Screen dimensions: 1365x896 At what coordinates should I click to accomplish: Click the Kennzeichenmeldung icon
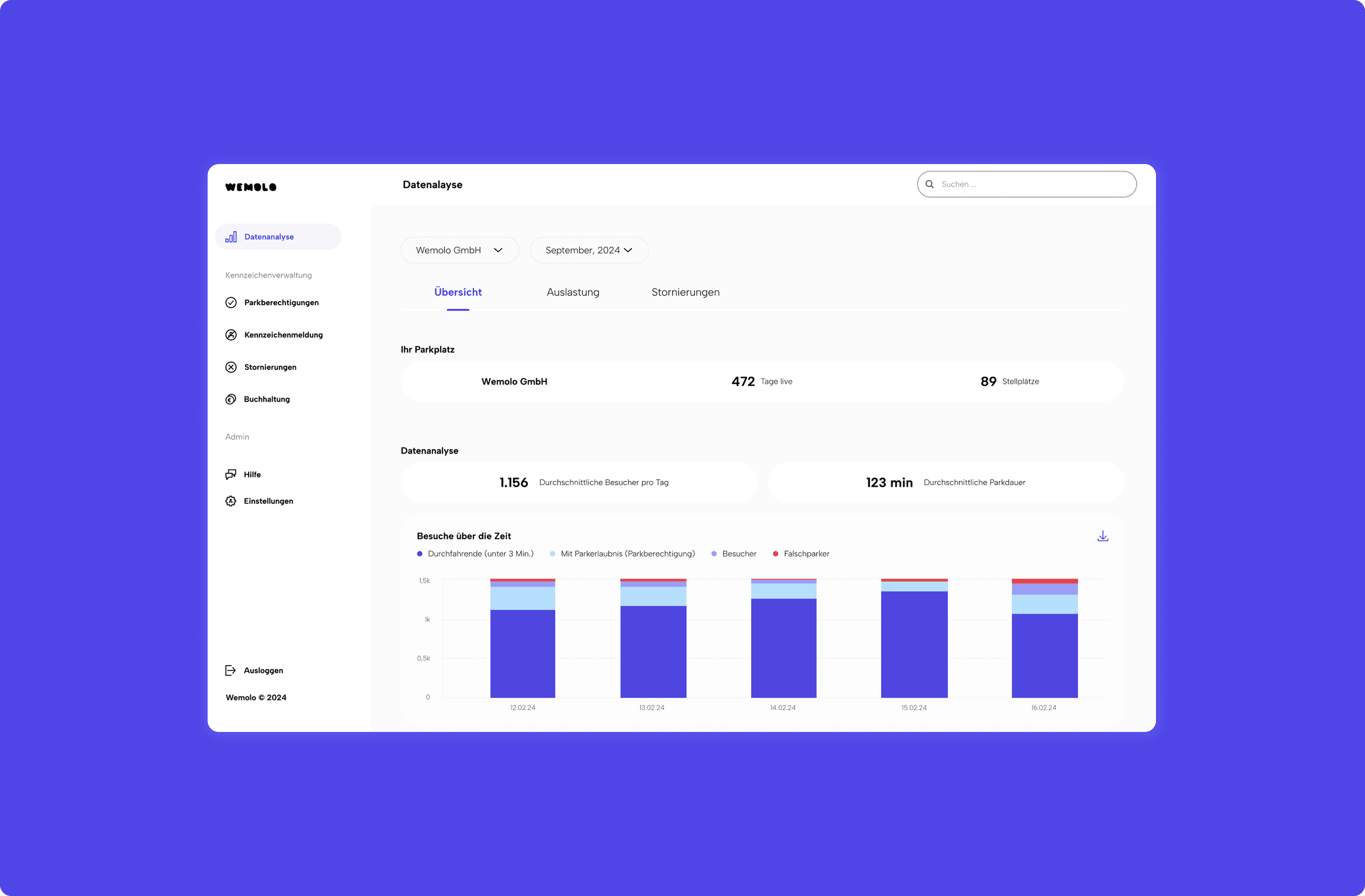coord(231,335)
